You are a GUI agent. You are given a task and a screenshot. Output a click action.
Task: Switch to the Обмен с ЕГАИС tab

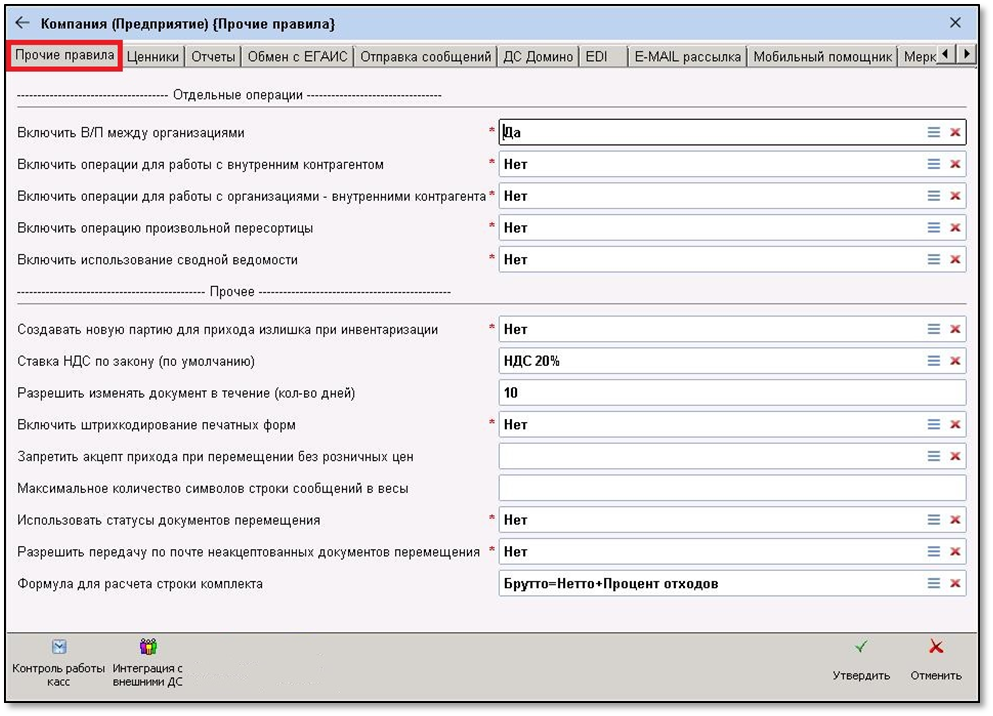click(x=297, y=57)
